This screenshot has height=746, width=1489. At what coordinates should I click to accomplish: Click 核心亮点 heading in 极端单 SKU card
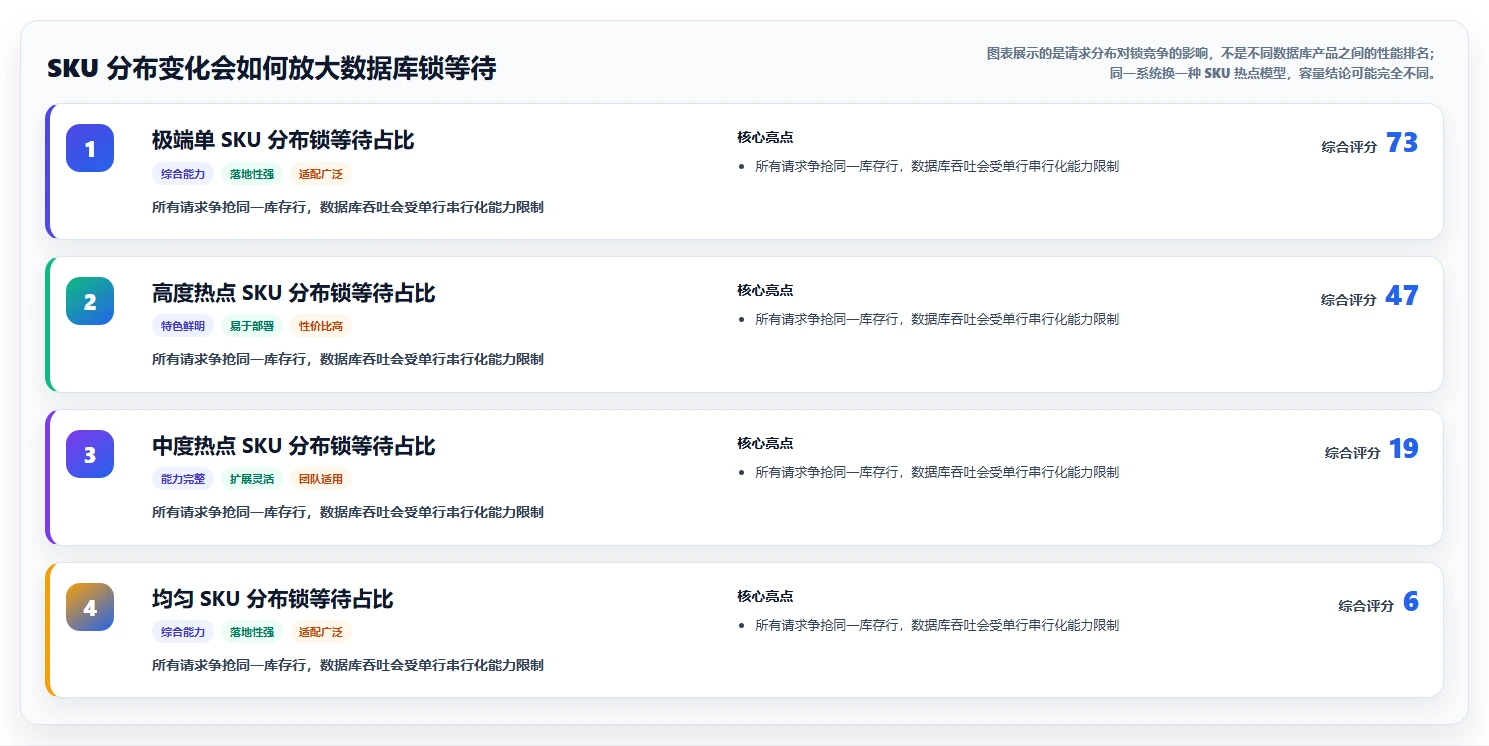point(765,137)
